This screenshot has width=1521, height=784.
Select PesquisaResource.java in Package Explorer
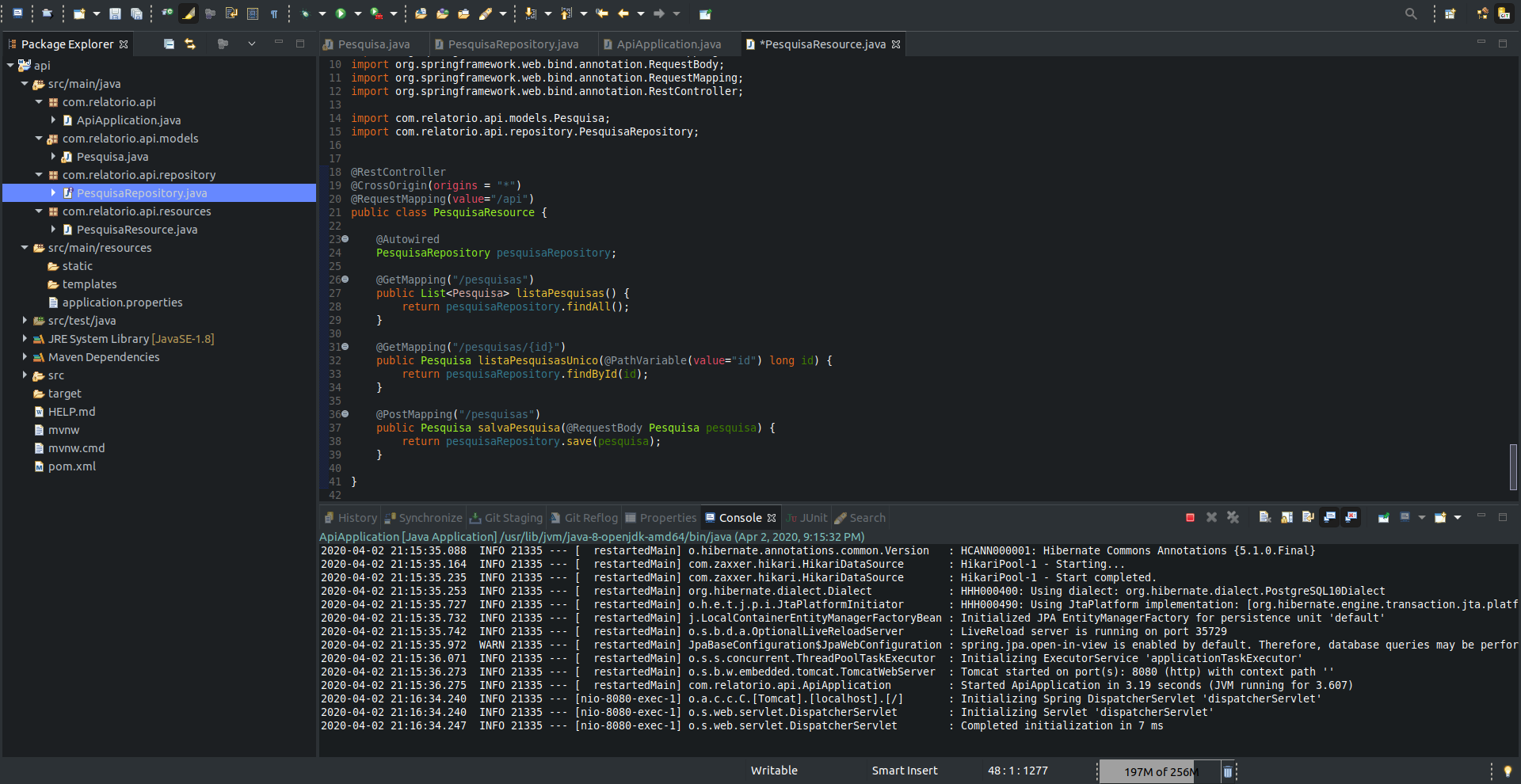coord(137,230)
